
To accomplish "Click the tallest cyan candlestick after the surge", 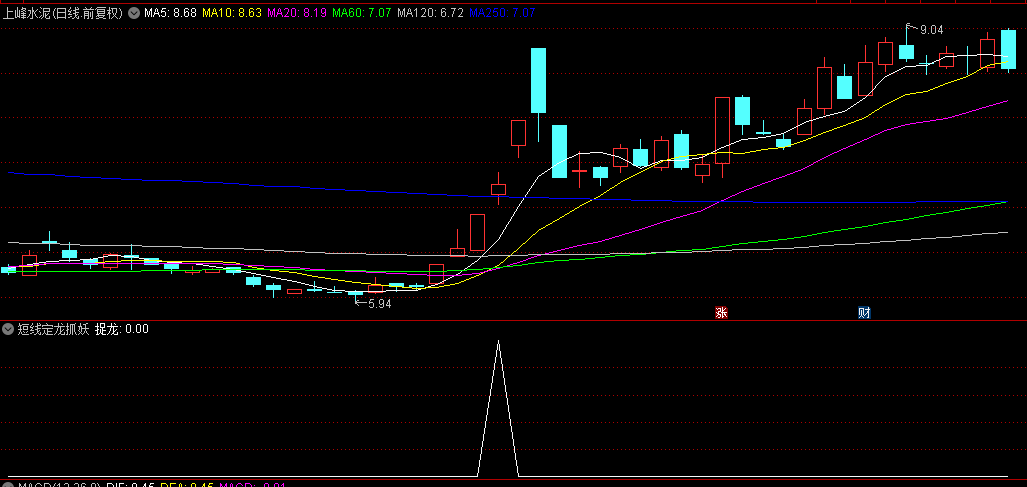I will tap(538, 81).
